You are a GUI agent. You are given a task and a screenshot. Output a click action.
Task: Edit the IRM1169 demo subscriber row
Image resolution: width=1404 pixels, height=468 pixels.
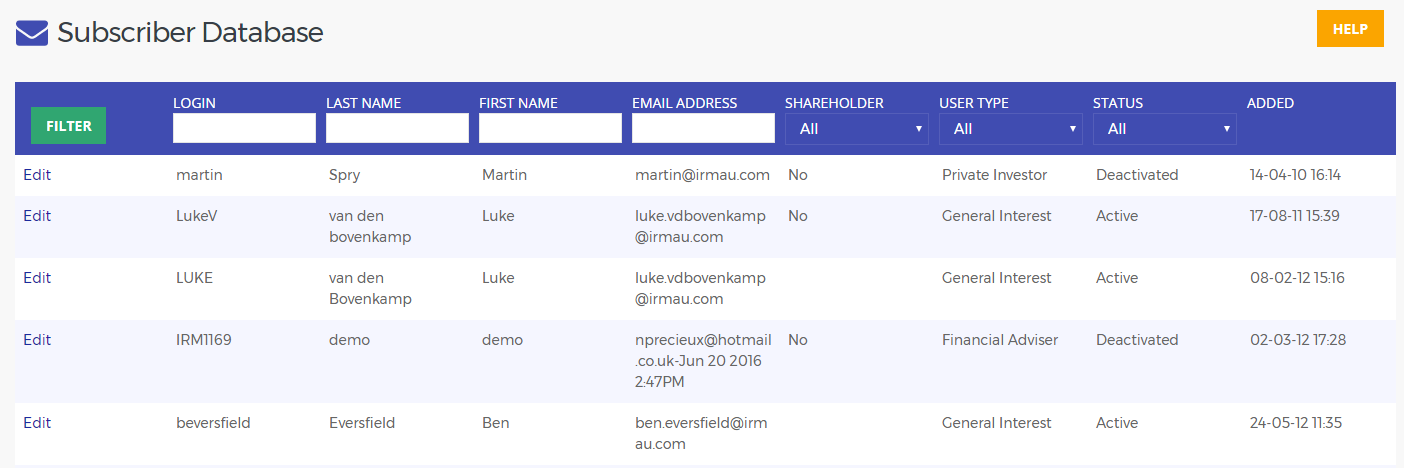tap(37, 340)
